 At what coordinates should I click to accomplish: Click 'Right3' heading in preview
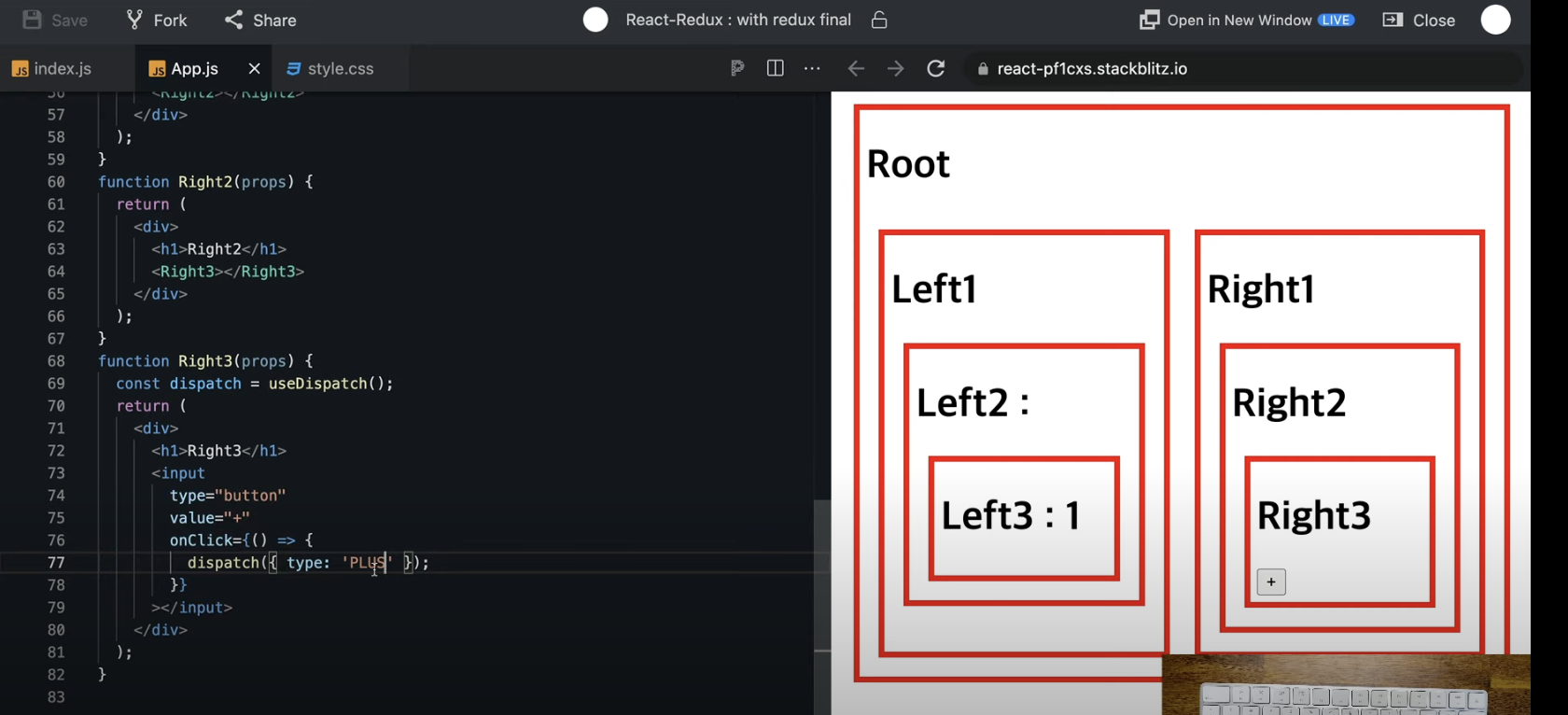click(1314, 515)
